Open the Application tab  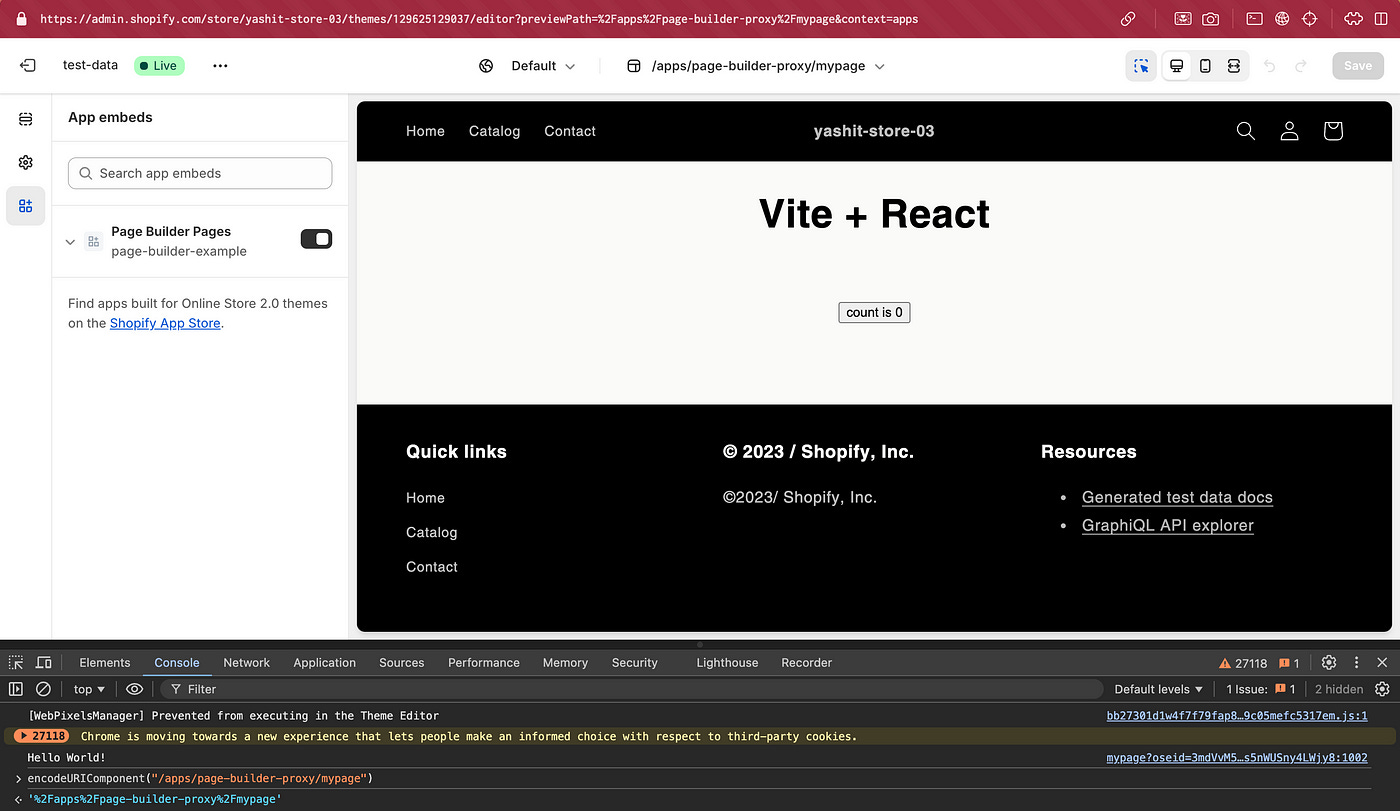(325, 663)
